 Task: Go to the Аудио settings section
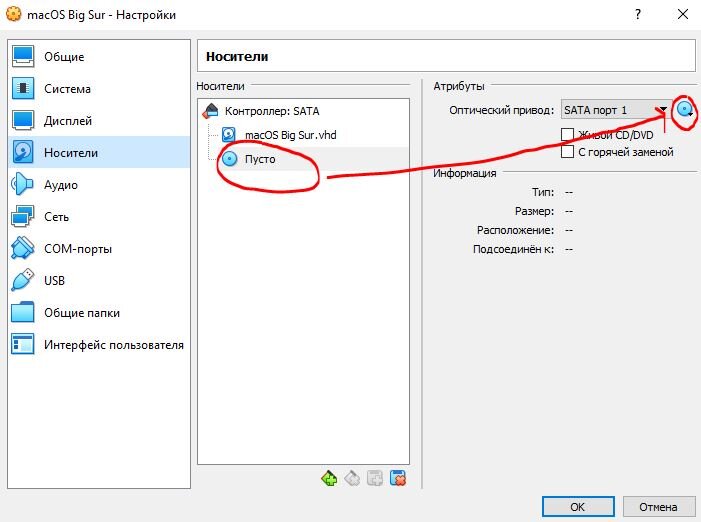point(99,185)
